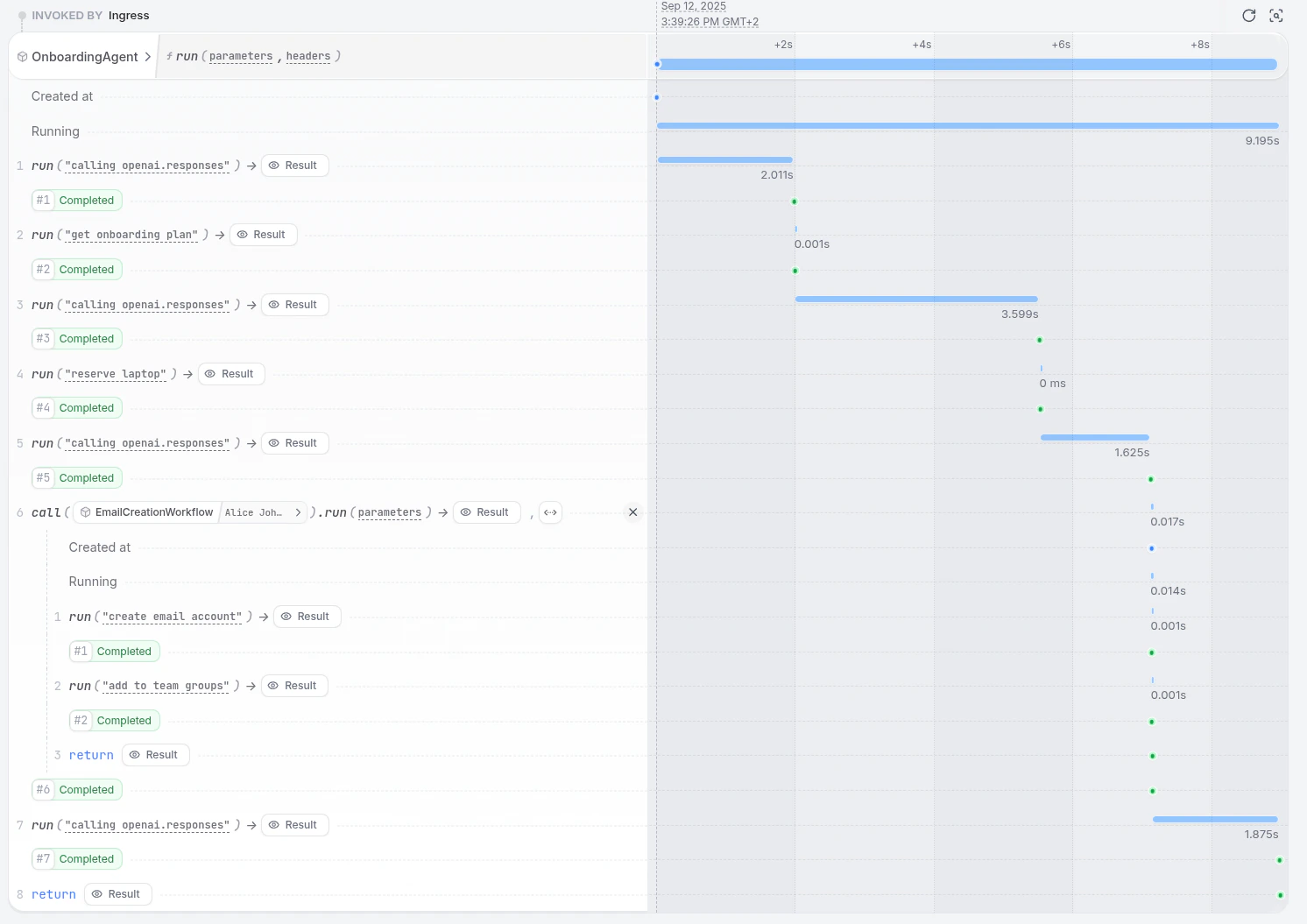Open Result of reserve laptop step
This screenshot has height=924, width=1307.
231,374
